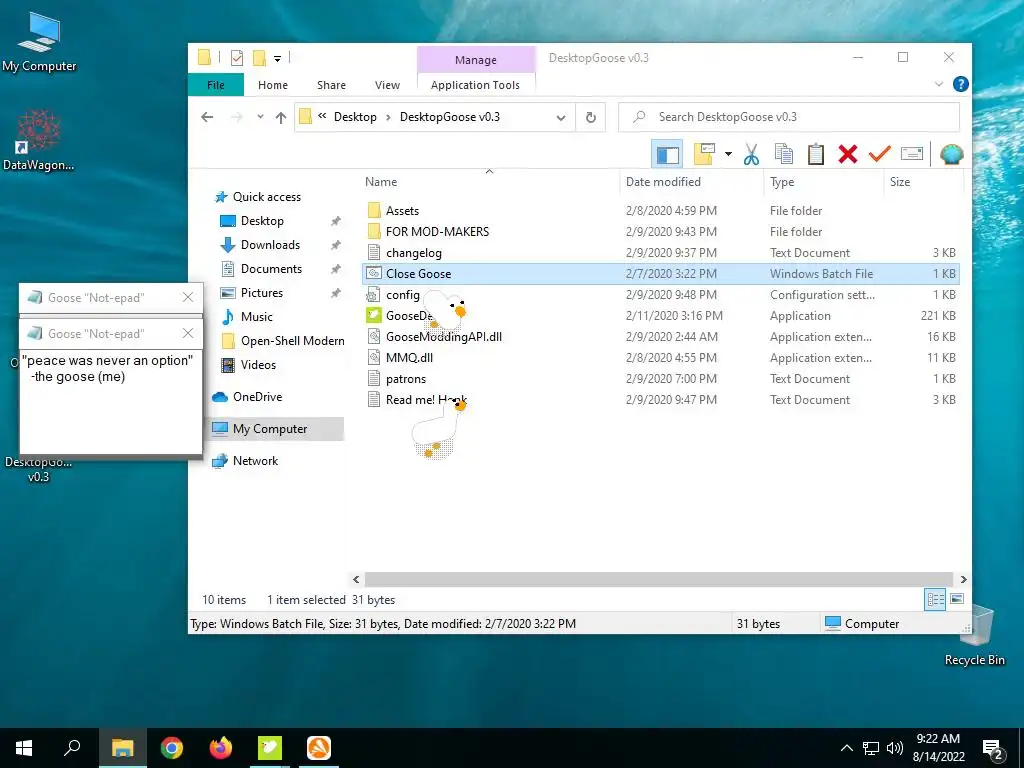The image size is (1024, 768).
Task: Expand the ribbon with the chevron
Action: pyautogui.click(x=938, y=84)
